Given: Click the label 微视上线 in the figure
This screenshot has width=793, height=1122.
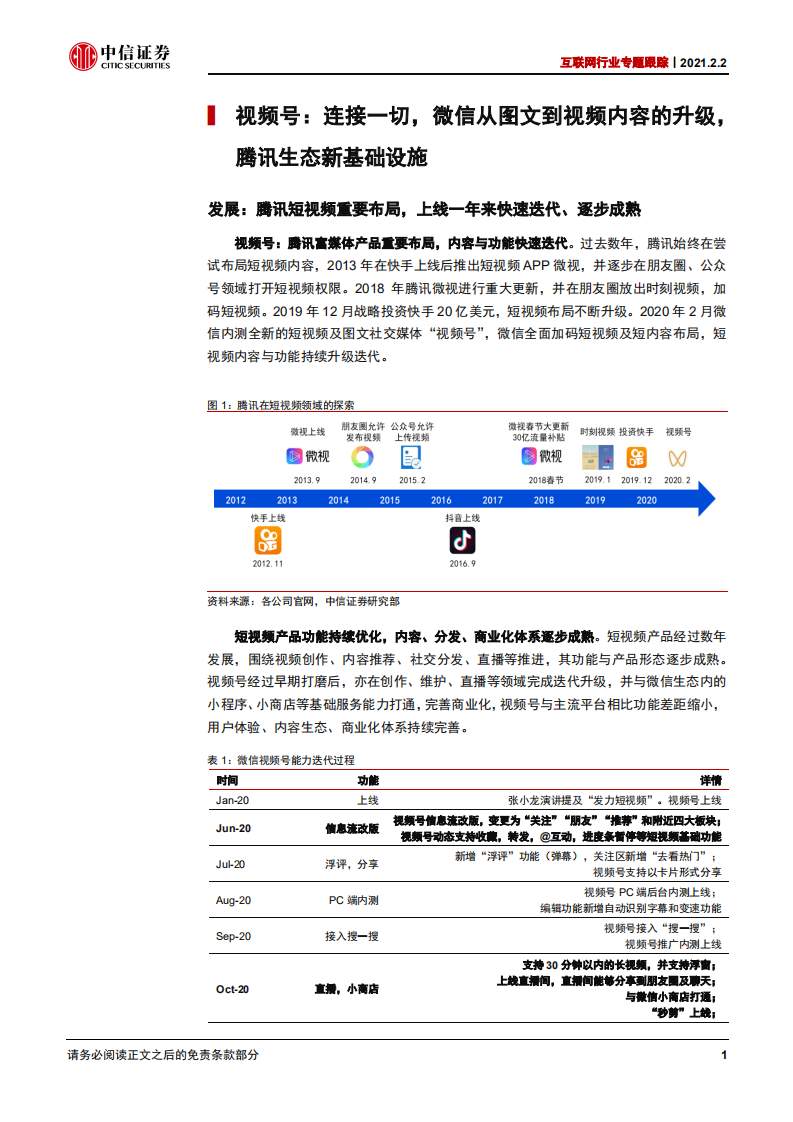Looking at the screenshot, I should (x=308, y=431).
